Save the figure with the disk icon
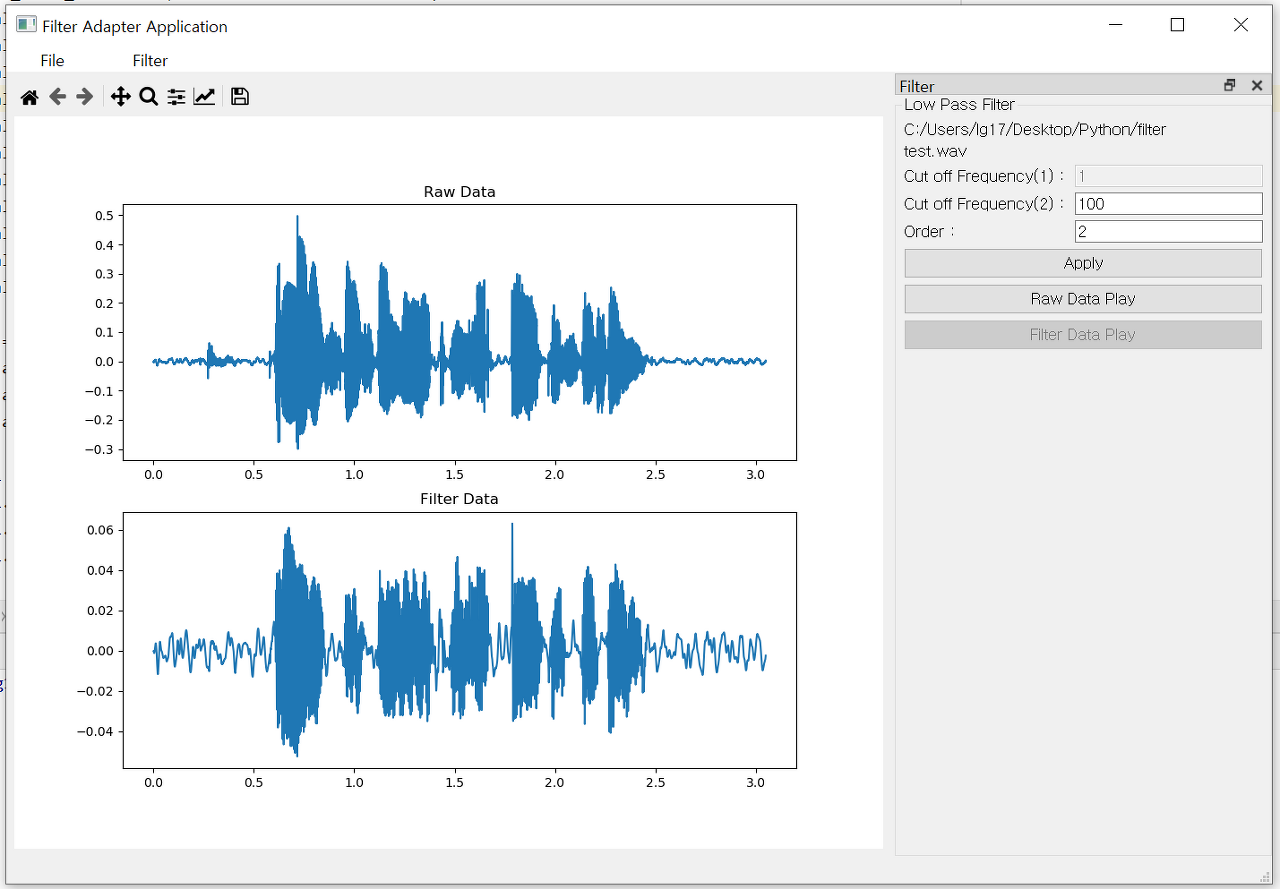Viewport: 1280px width, 889px height. [239, 96]
